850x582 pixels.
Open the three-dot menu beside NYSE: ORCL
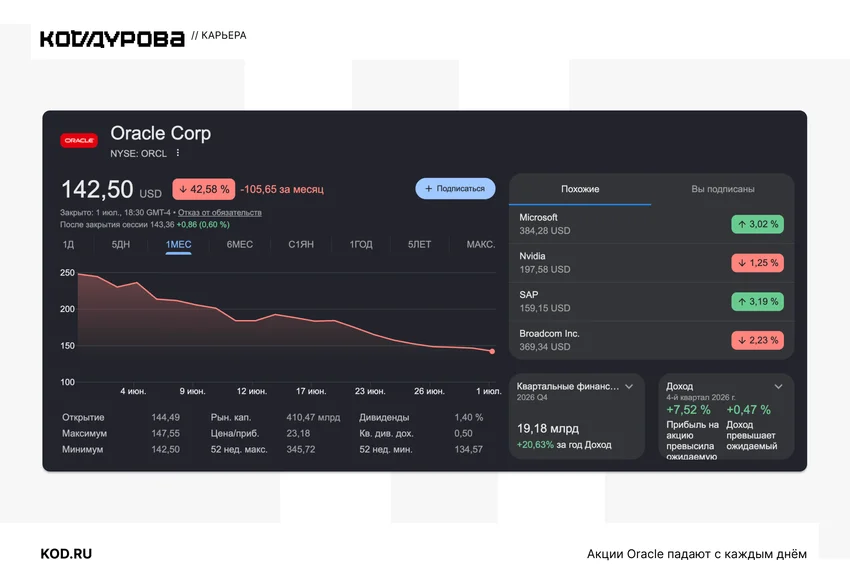[x=178, y=153]
